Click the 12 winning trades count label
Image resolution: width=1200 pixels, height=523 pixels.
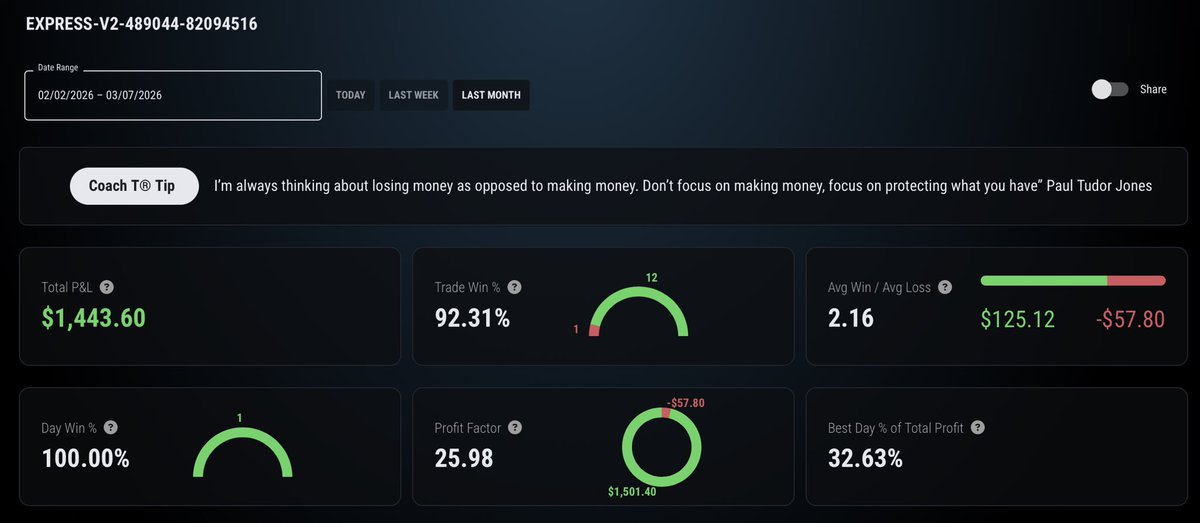tap(651, 277)
